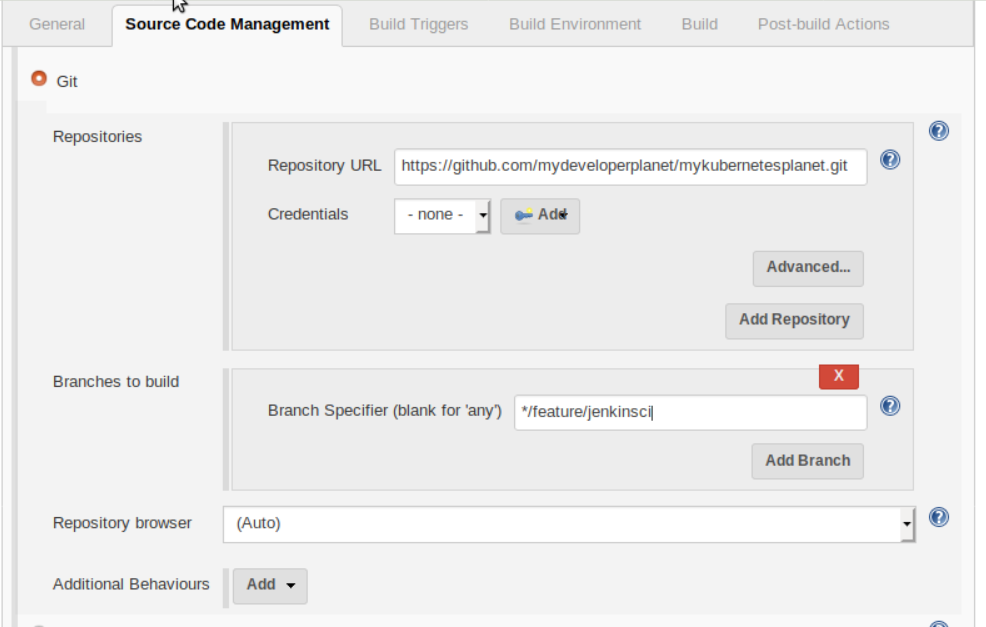986x627 pixels.
Task: Click the help icon next to Repository browser
Action: tap(938, 517)
